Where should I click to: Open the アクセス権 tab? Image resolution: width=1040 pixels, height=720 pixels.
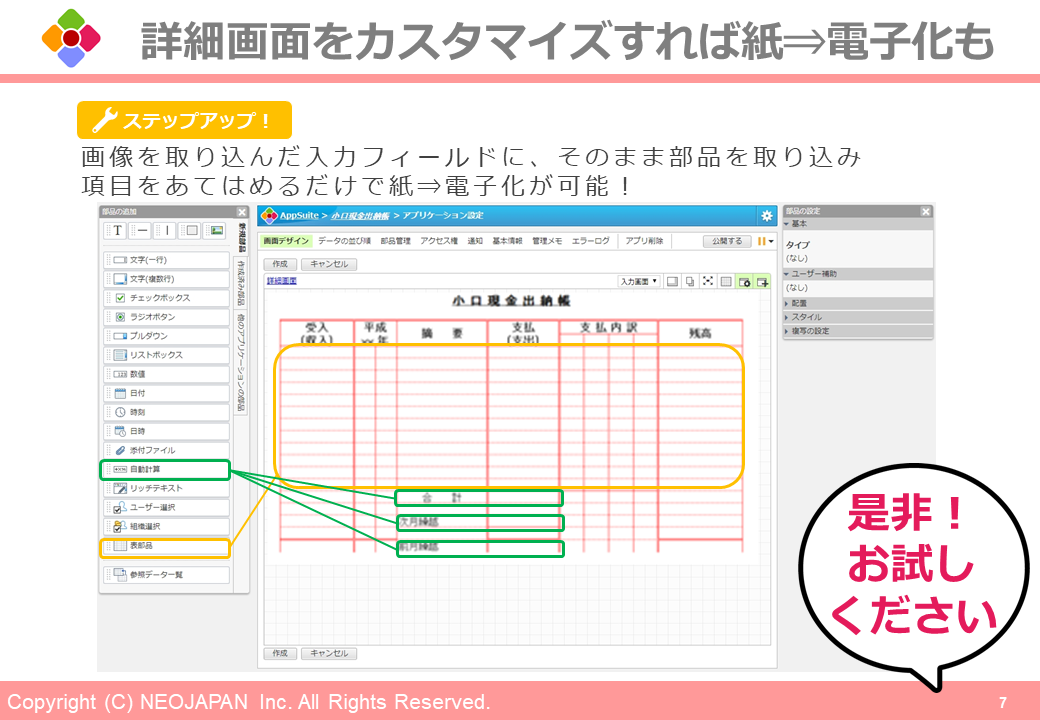(439, 241)
